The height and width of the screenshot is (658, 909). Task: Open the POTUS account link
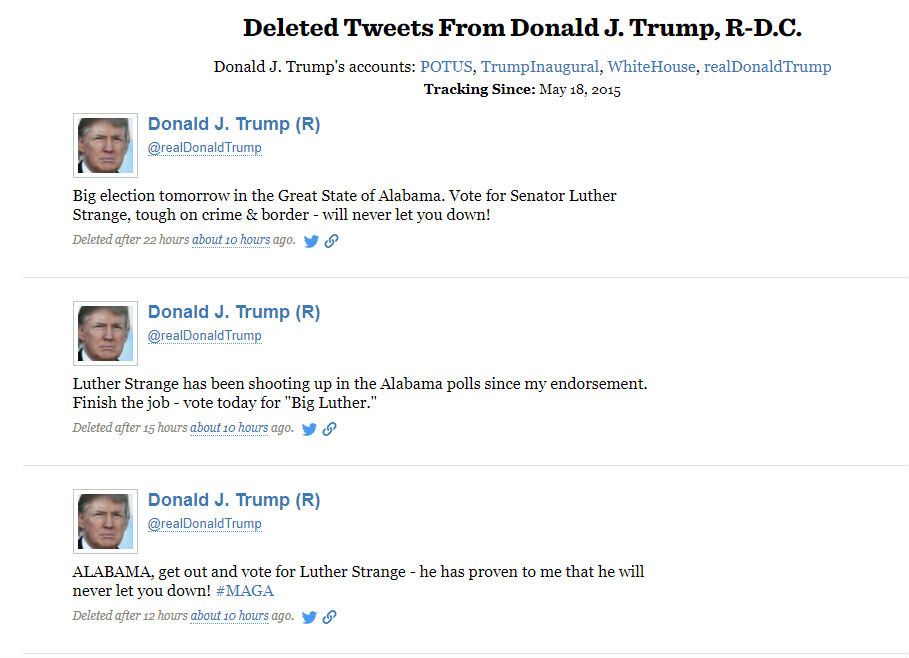coord(447,66)
